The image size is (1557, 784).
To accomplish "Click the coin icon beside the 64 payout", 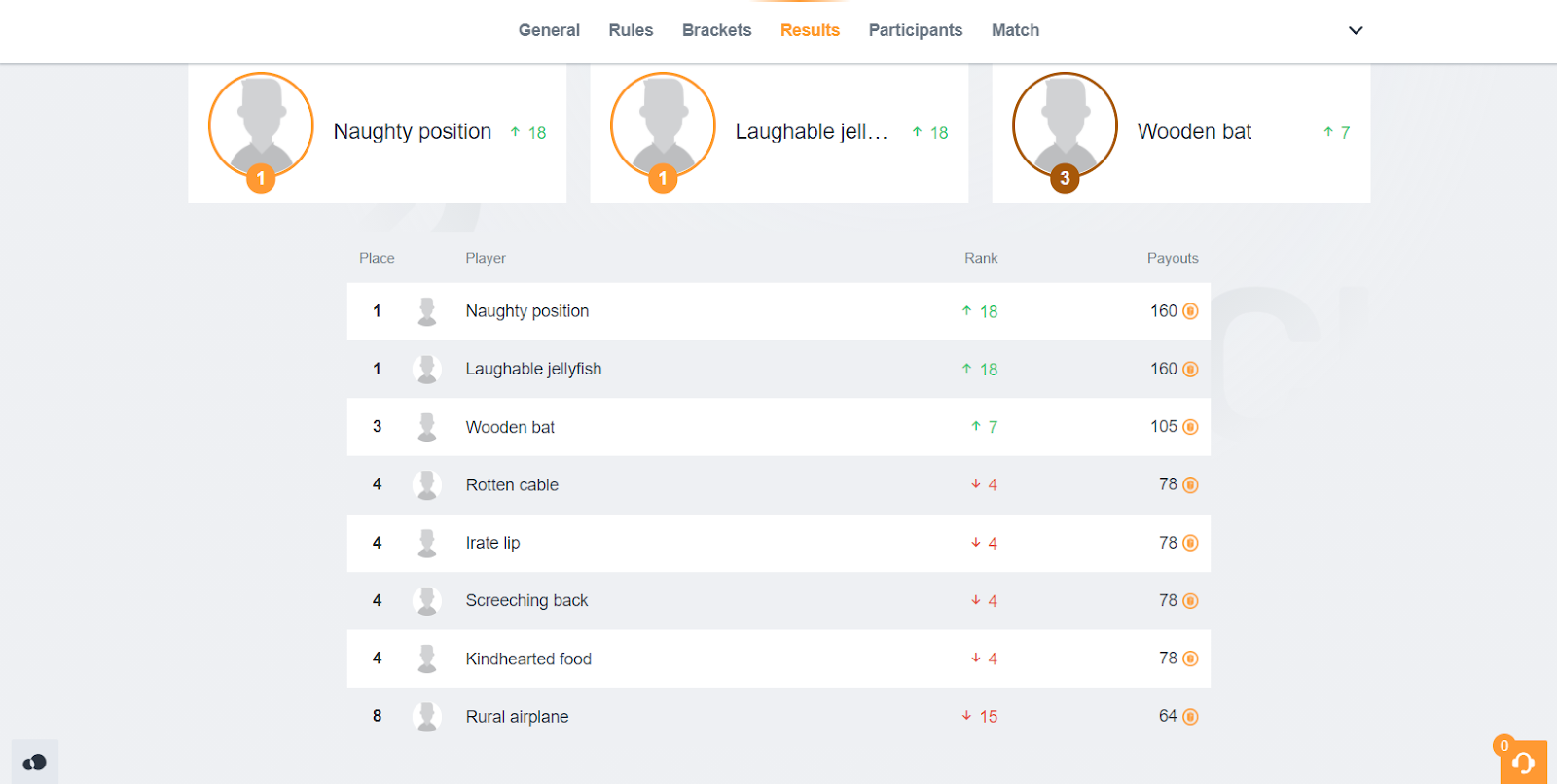I will (x=1190, y=717).
